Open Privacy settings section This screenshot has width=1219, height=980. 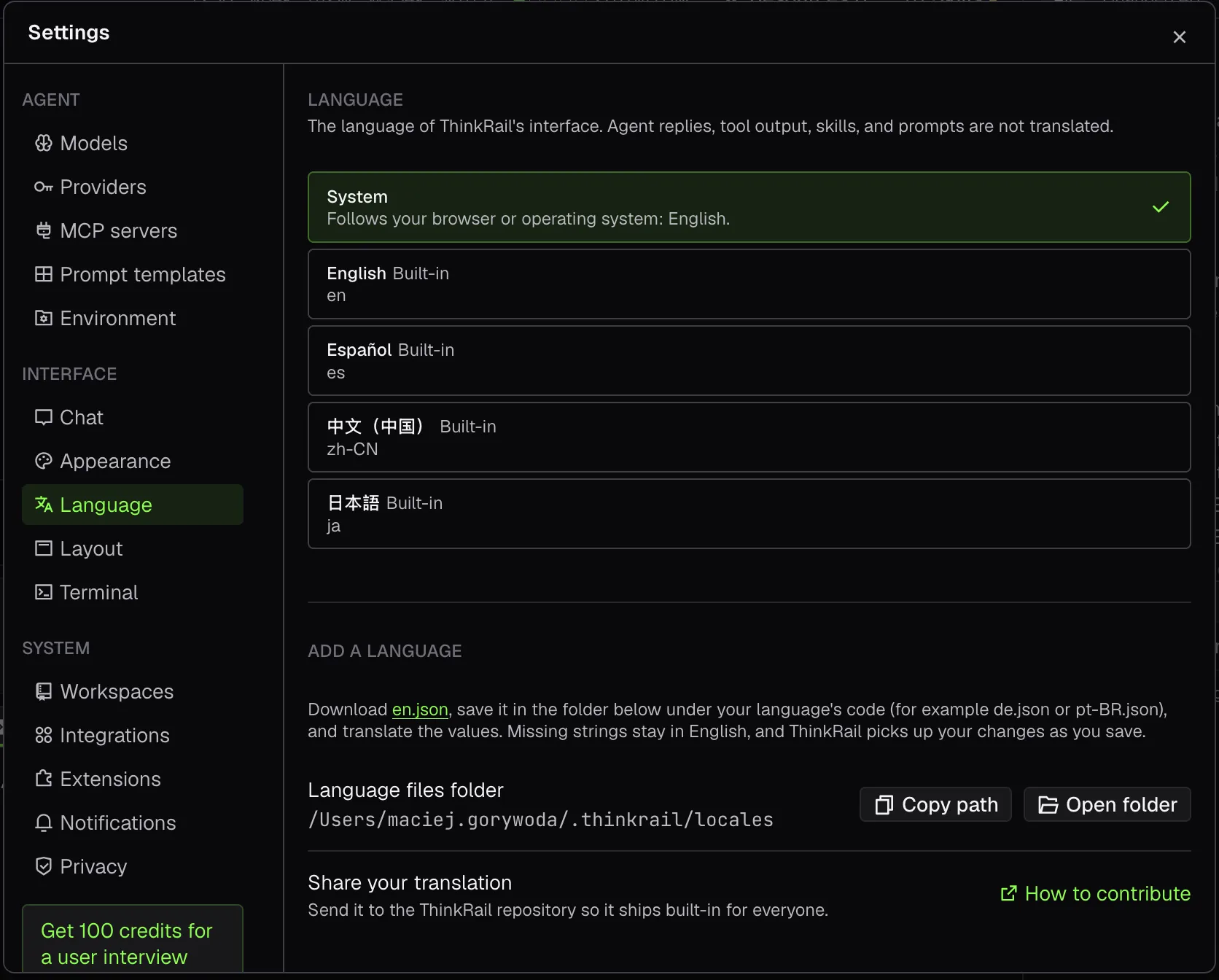tap(133, 866)
